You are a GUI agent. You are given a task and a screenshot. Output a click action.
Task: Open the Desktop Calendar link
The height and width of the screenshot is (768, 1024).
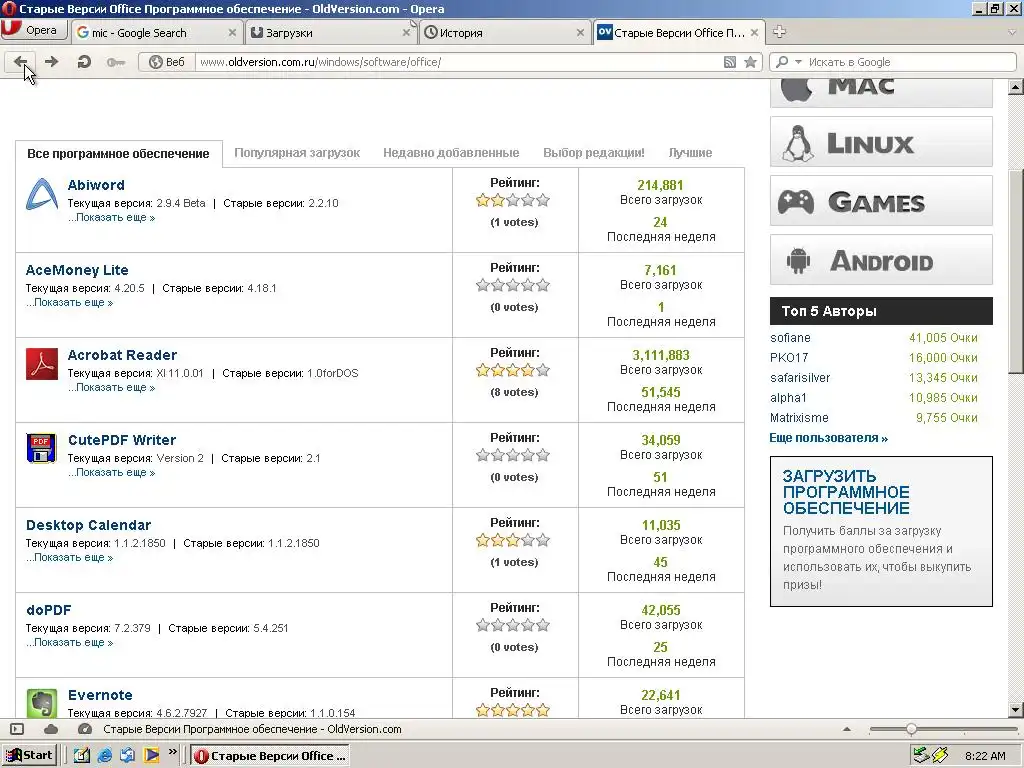click(x=88, y=525)
